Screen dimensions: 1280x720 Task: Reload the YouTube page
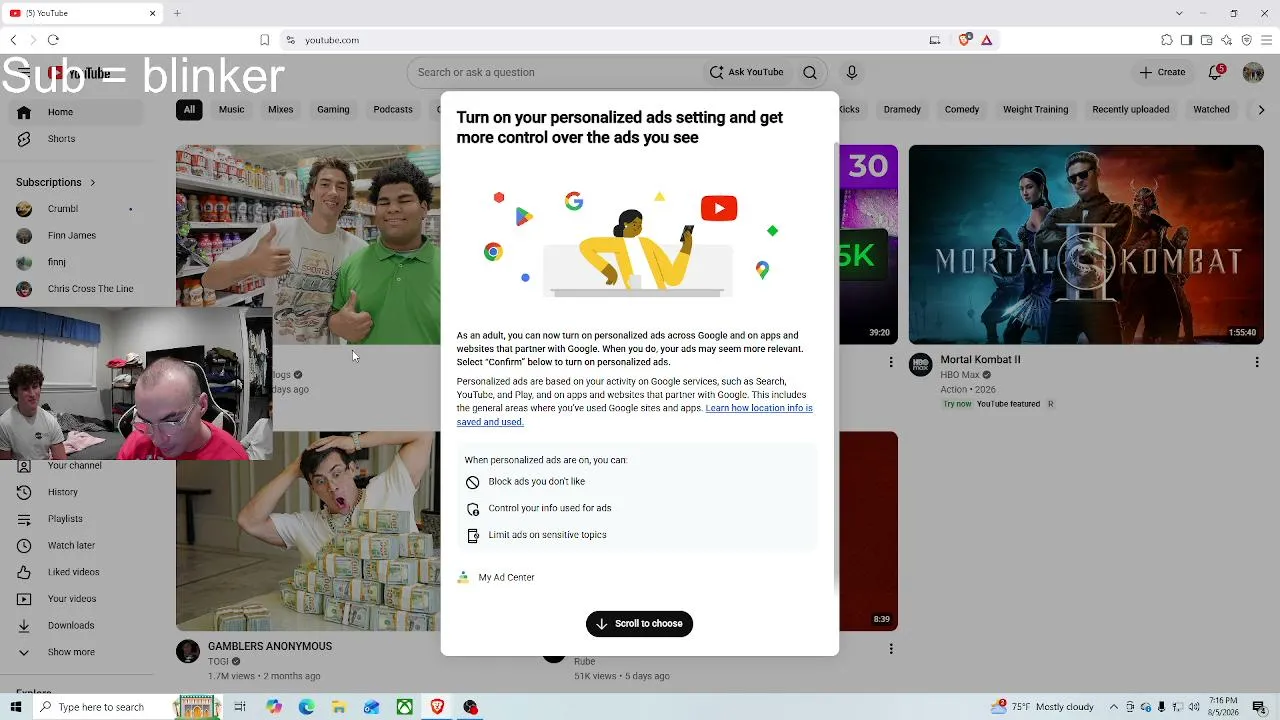pos(53,40)
